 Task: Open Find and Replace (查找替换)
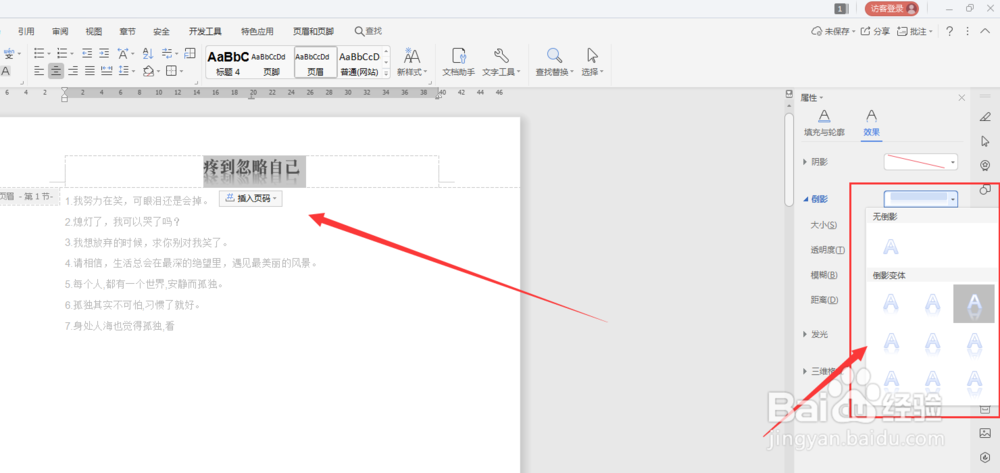click(554, 62)
